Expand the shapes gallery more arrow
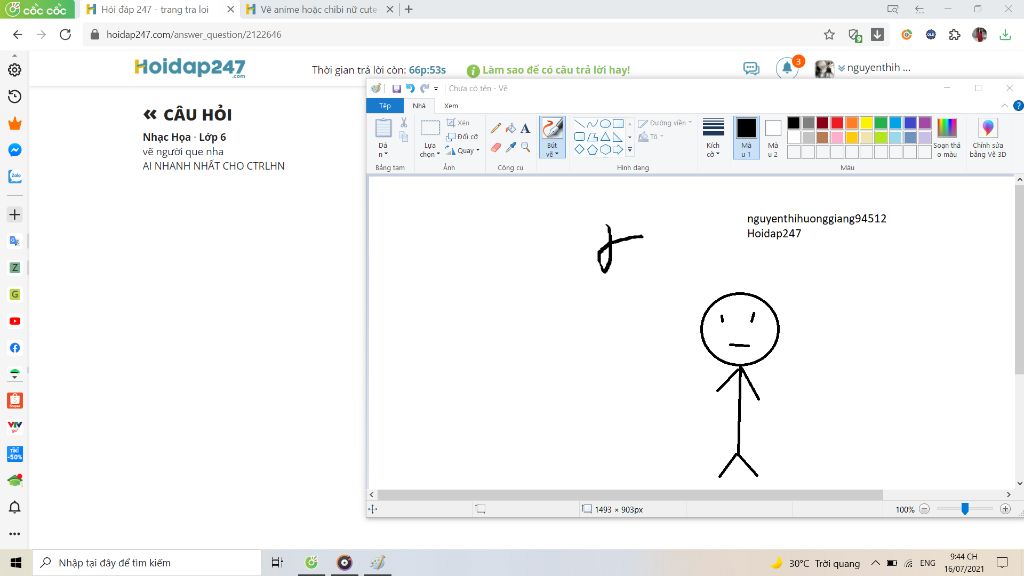 [x=630, y=150]
